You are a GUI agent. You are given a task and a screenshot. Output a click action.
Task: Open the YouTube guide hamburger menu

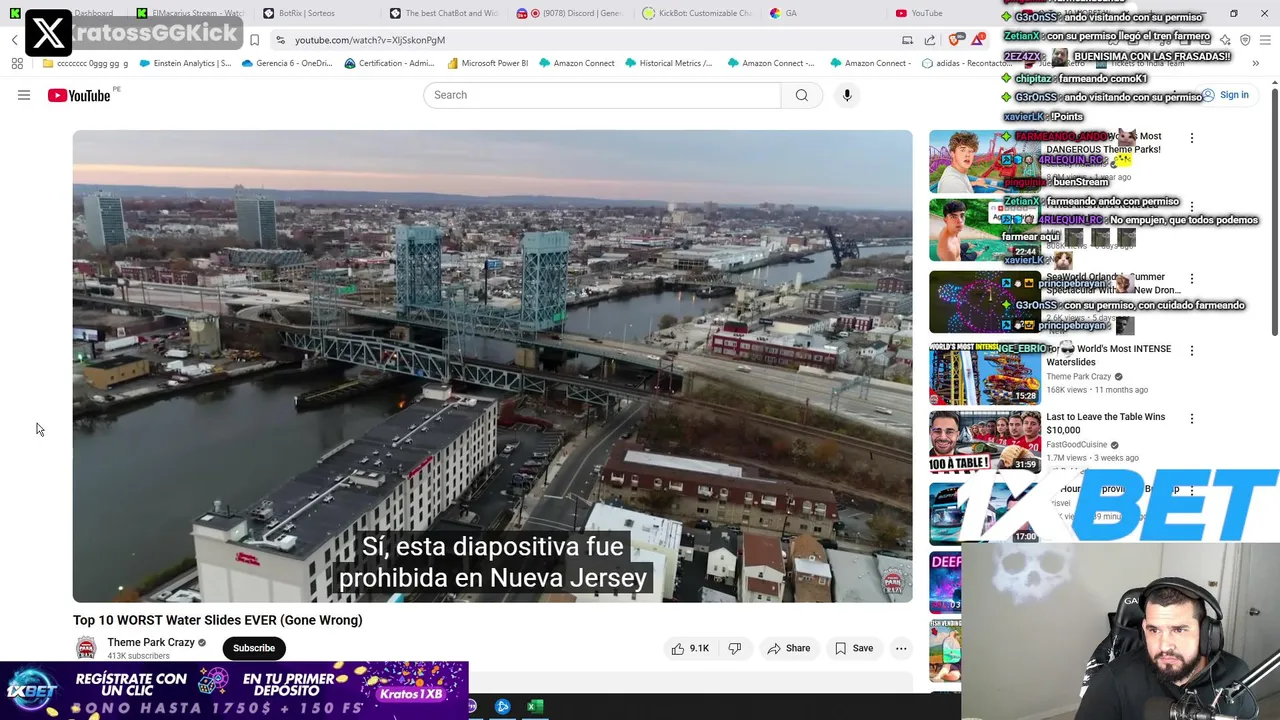coord(24,95)
